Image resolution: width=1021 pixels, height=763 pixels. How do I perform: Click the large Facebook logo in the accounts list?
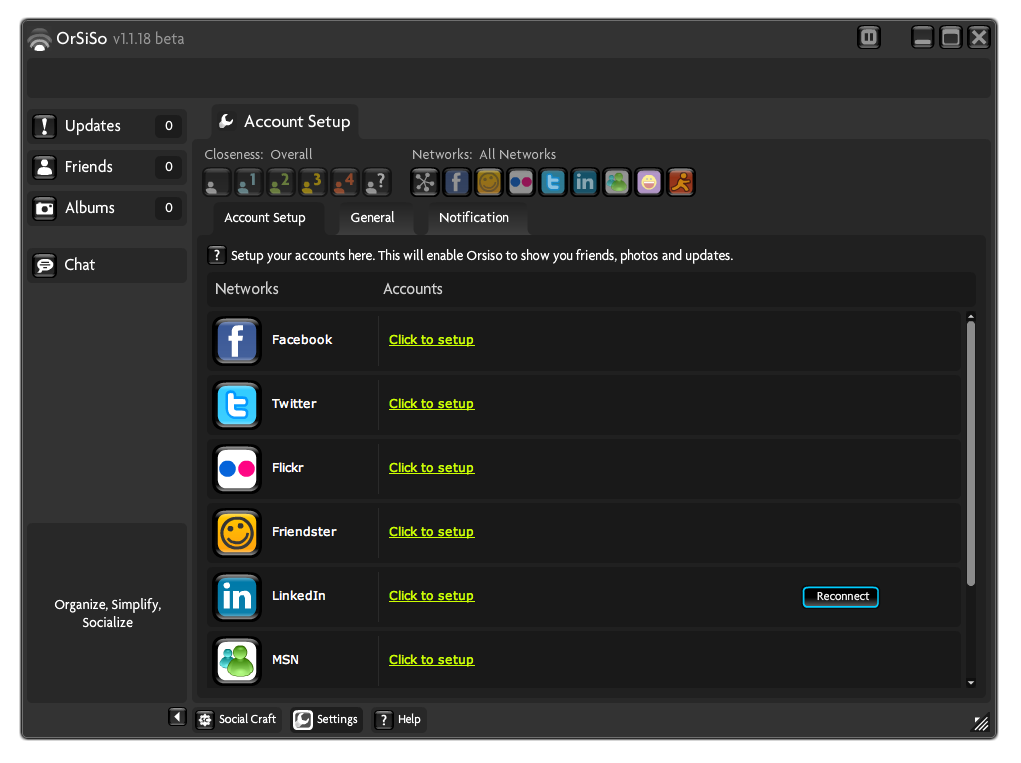click(237, 340)
